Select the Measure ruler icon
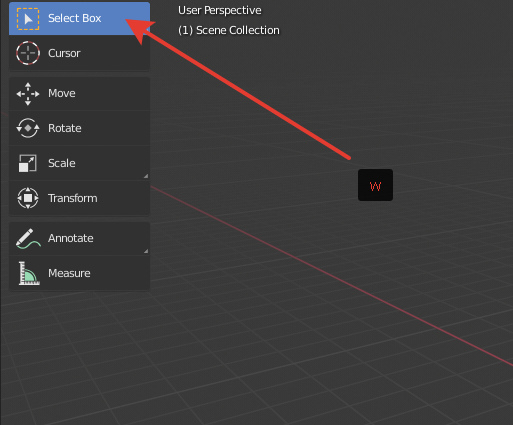This screenshot has width=513, height=425. (29, 273)
